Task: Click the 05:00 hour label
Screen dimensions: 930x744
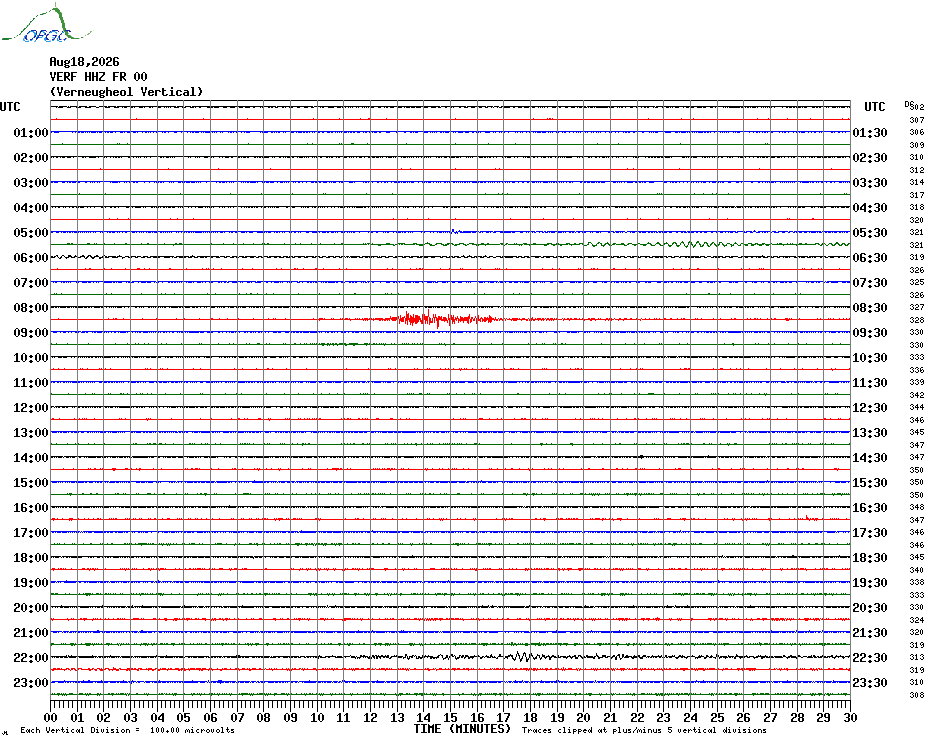Action: 31,233
